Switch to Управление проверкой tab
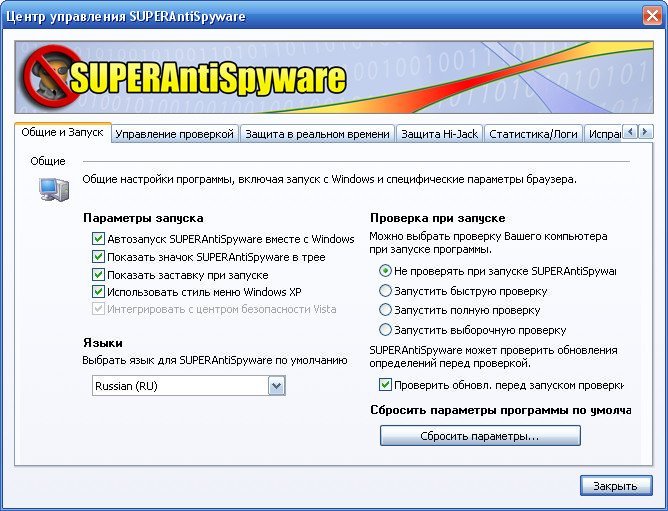The height and width of the screenshot is (511, 668). pyautogui.click(x=174, y=134)
